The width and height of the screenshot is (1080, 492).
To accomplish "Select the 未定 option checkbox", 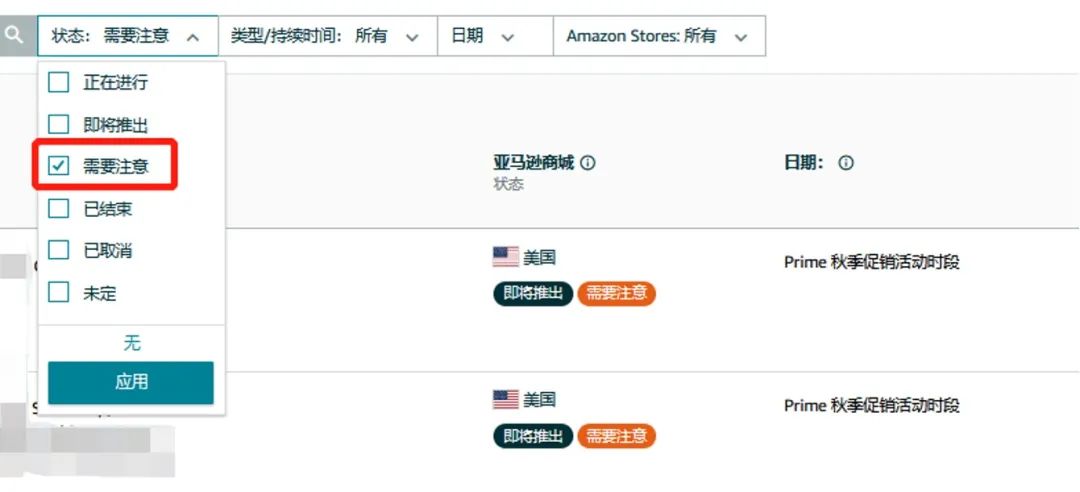I will point(59,293).
